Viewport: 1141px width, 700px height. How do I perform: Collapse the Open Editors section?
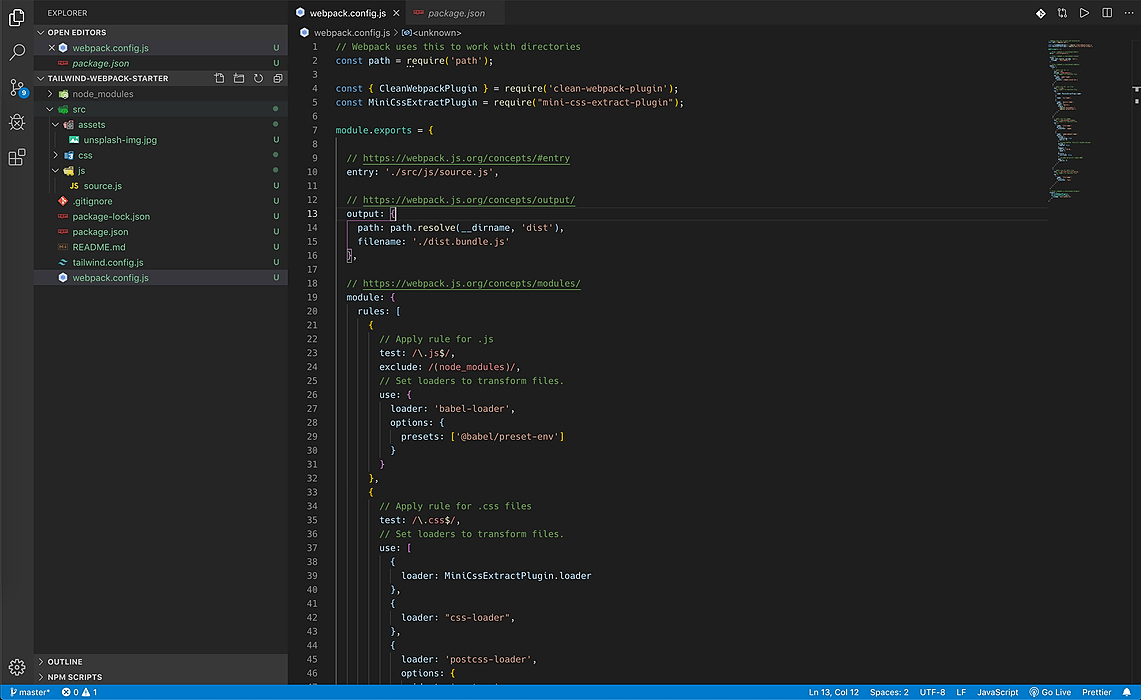point(76,32)
